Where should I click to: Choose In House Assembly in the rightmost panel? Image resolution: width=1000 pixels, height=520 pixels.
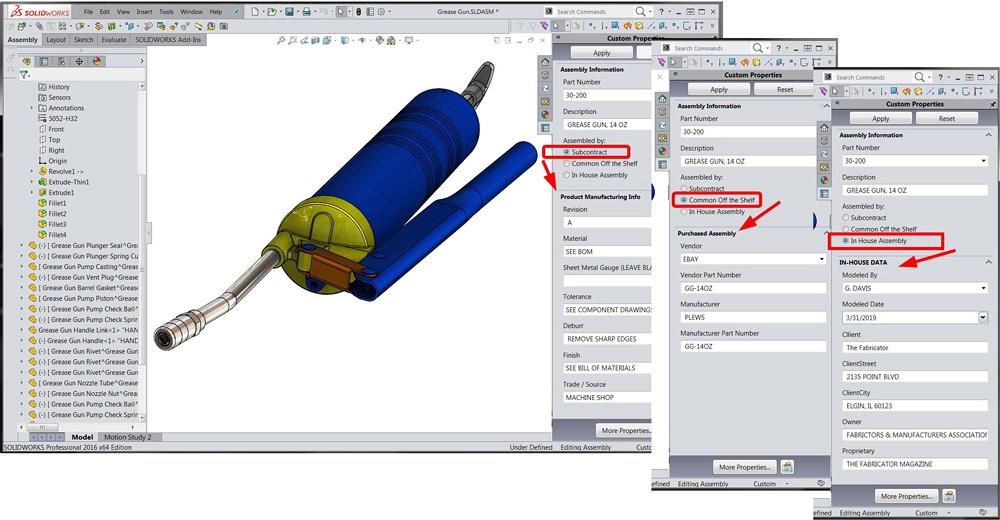846,241
